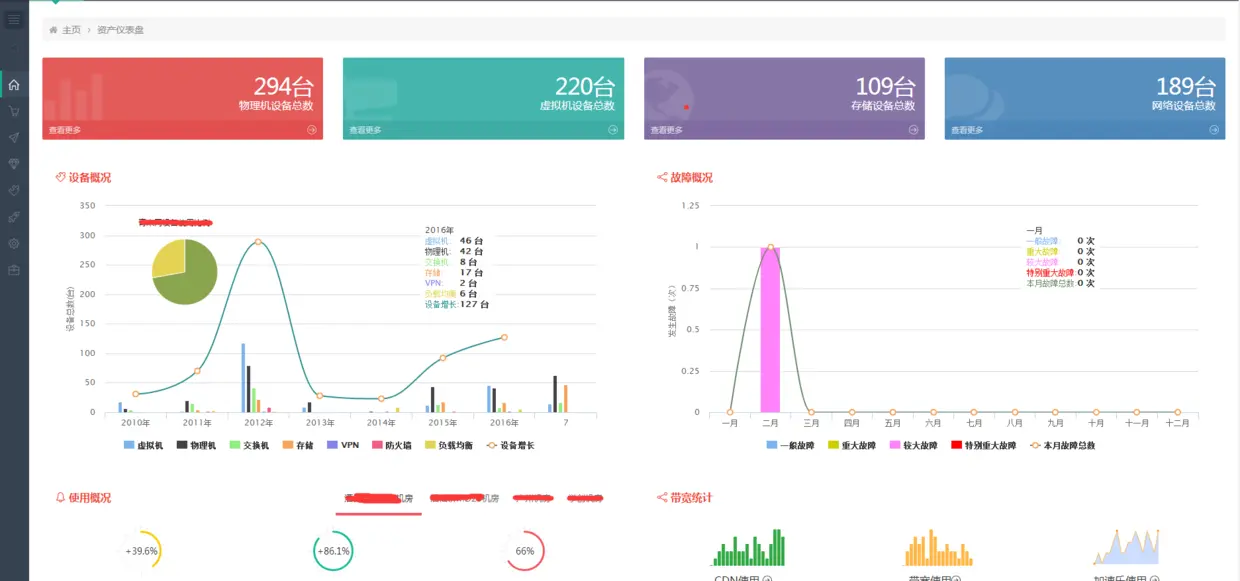
Task: Open the tag sidebar item
Action: pos(14,190)
